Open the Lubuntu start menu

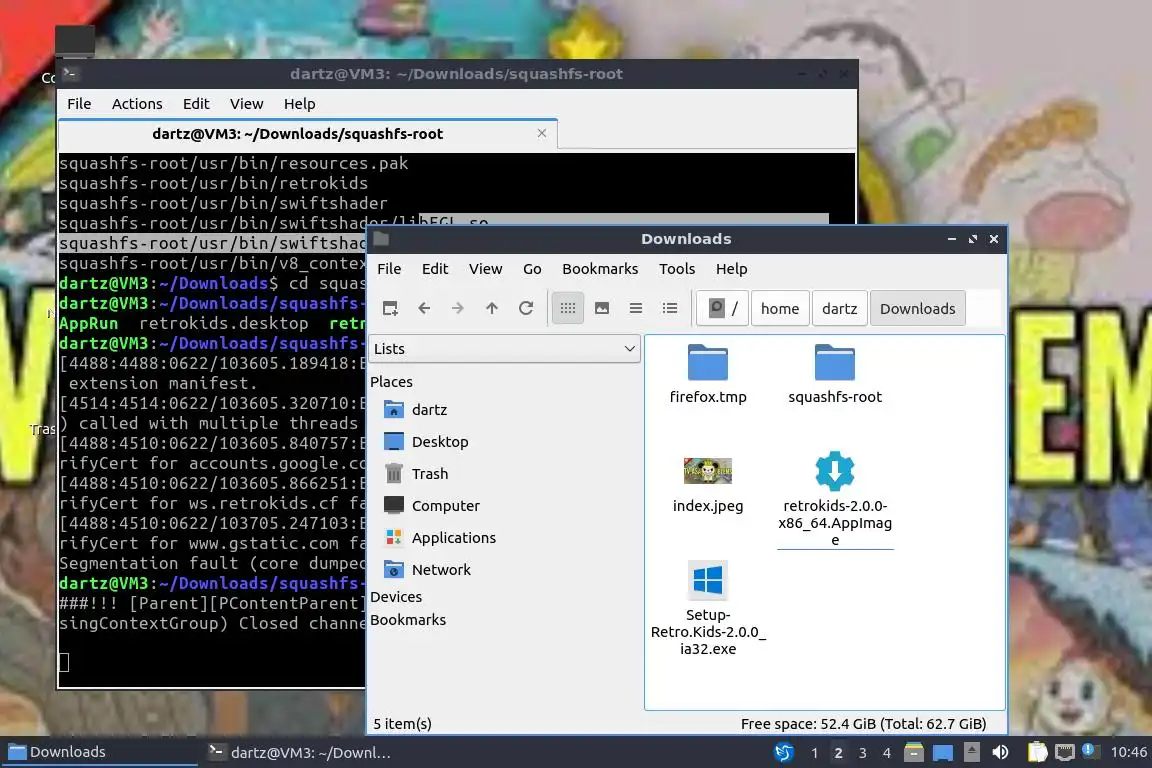[784, 753]
